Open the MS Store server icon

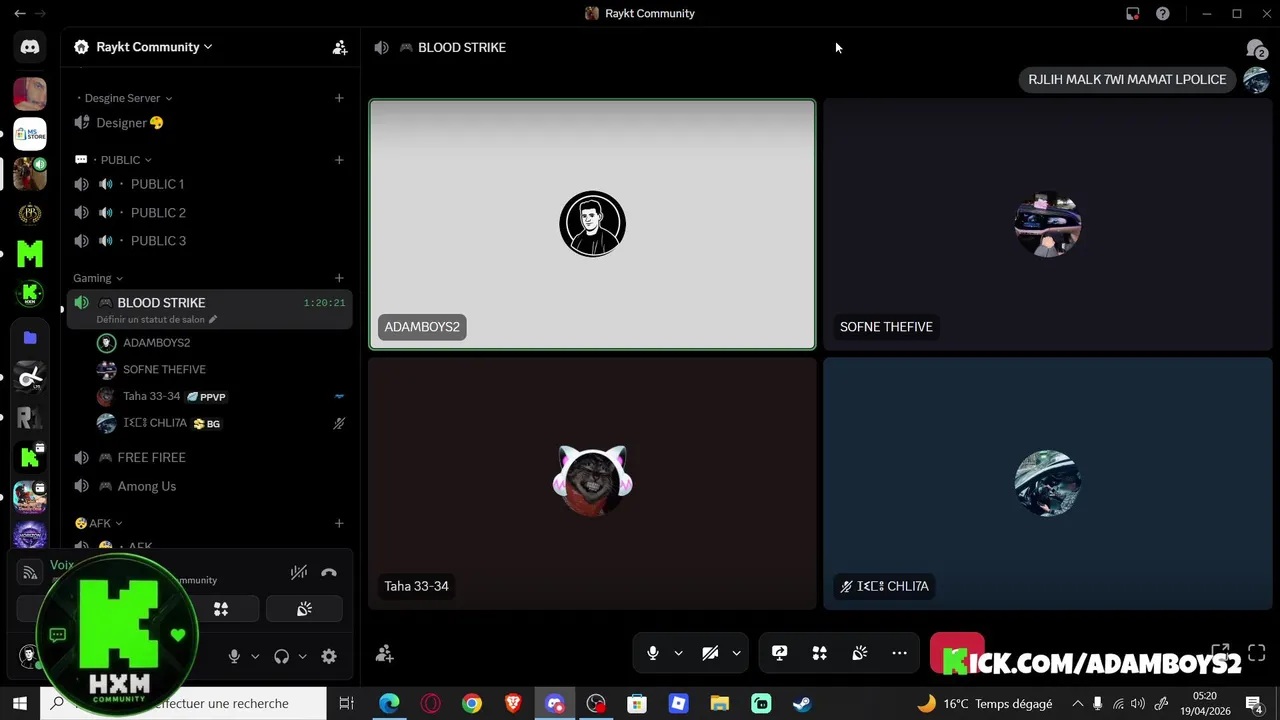[30, 134]
